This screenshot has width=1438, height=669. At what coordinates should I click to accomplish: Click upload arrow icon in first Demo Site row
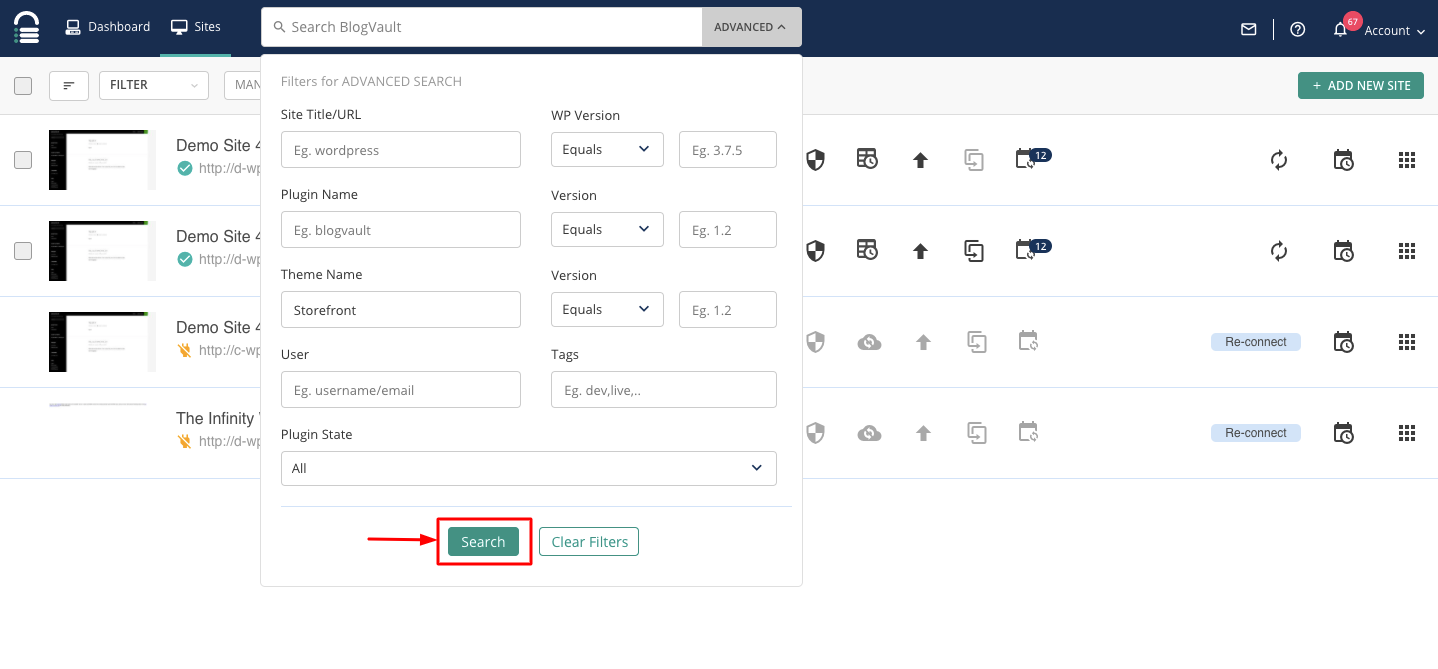coord(921,160)
